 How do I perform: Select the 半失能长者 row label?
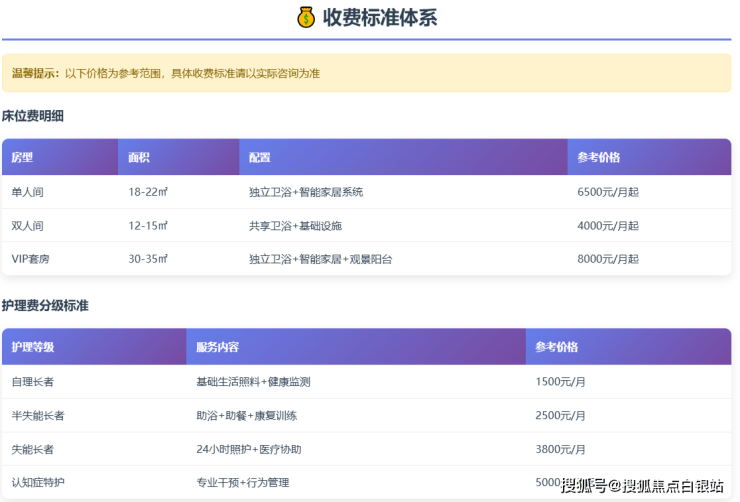tap(38, 415)
